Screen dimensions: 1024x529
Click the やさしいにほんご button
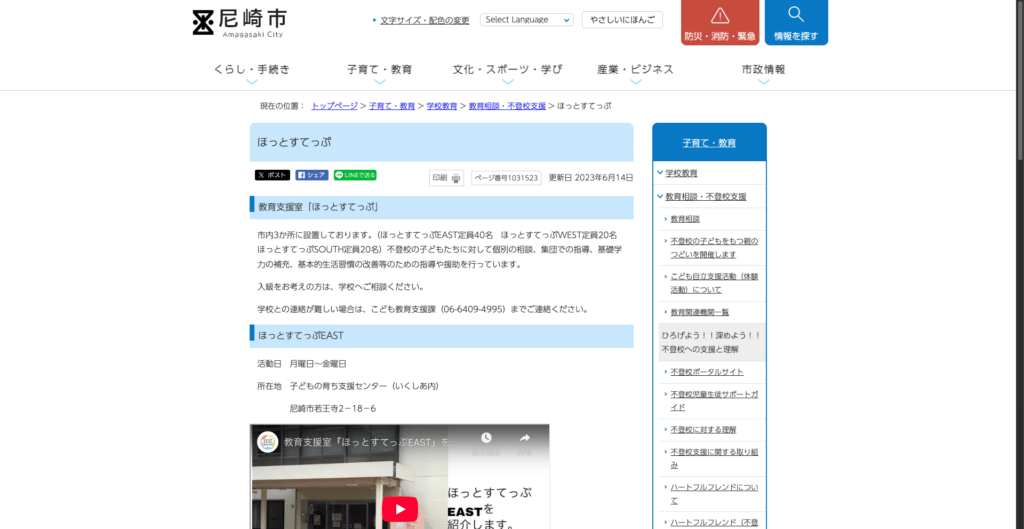point(622,20)
